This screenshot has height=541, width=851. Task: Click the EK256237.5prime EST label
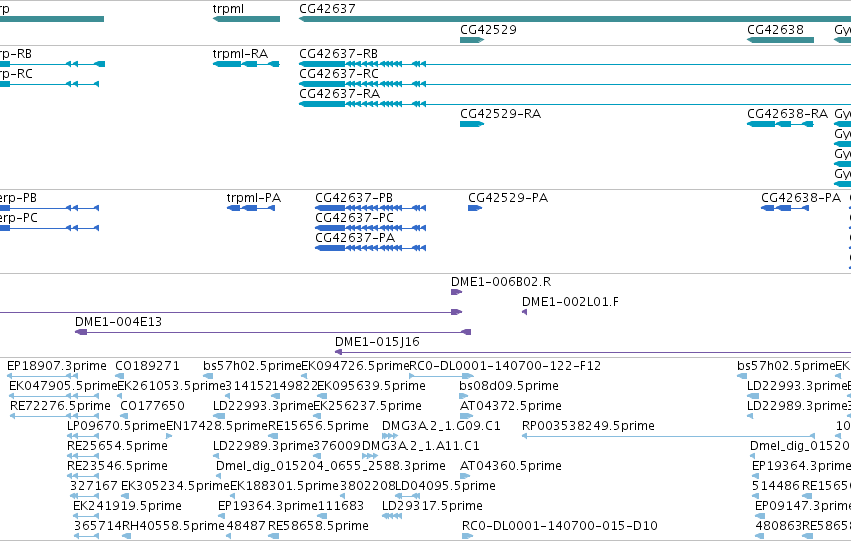pyautogui.click(x=367, y=406)
